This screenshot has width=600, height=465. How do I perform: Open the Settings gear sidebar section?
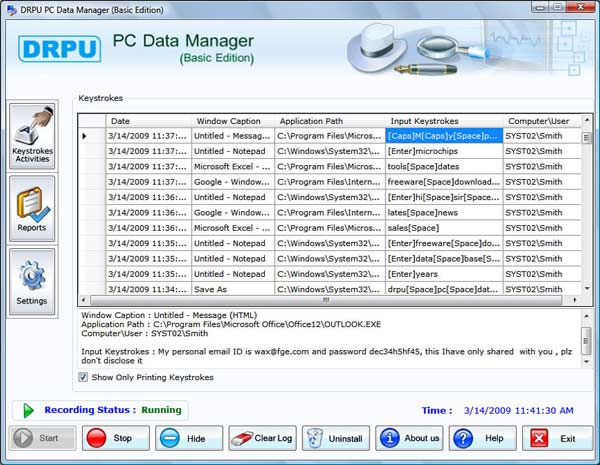coord(32,282)
